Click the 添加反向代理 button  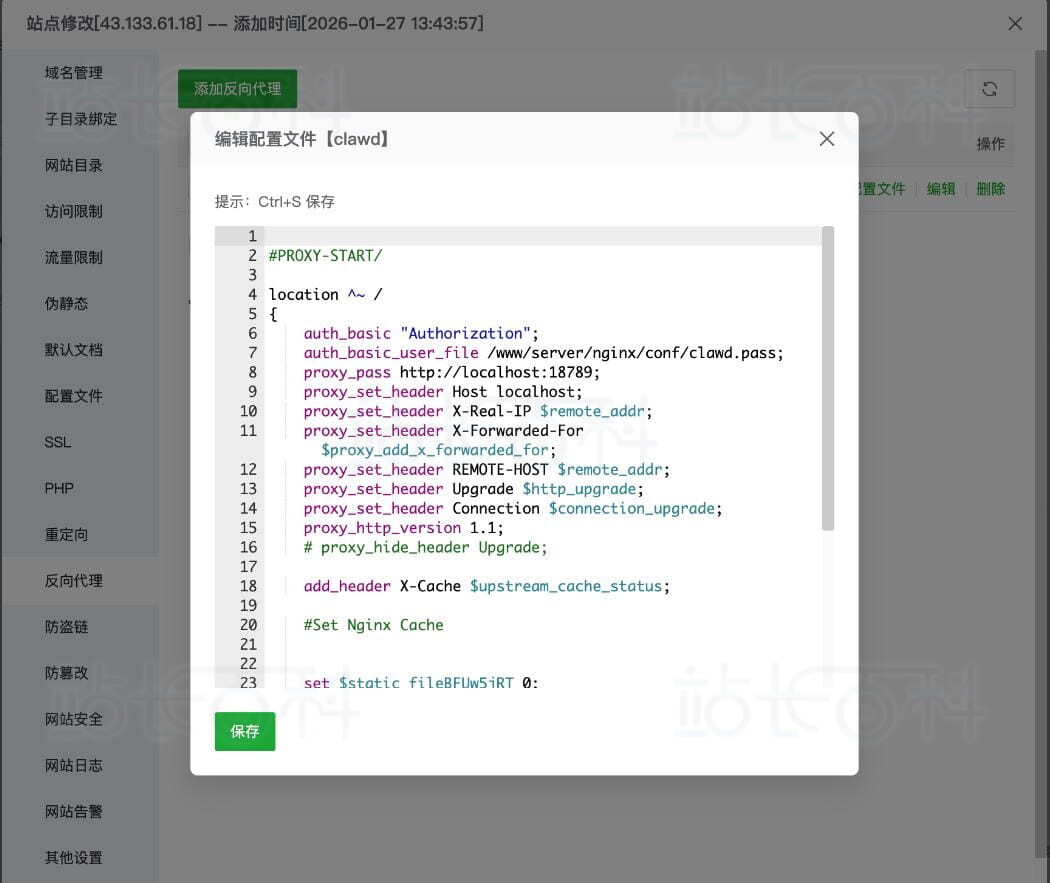[x=237, y=89]
